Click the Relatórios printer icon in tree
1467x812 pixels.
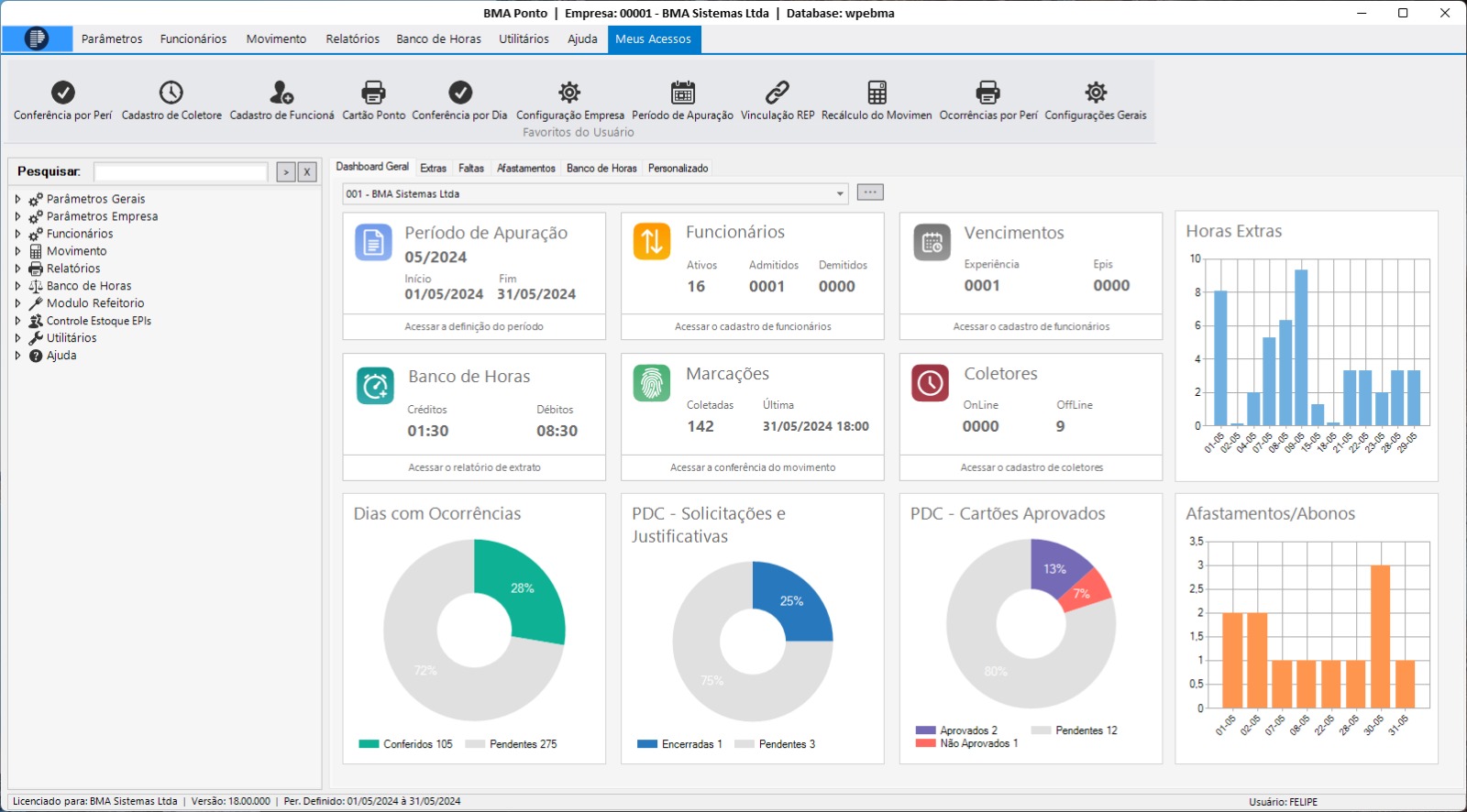pos(36,269)
